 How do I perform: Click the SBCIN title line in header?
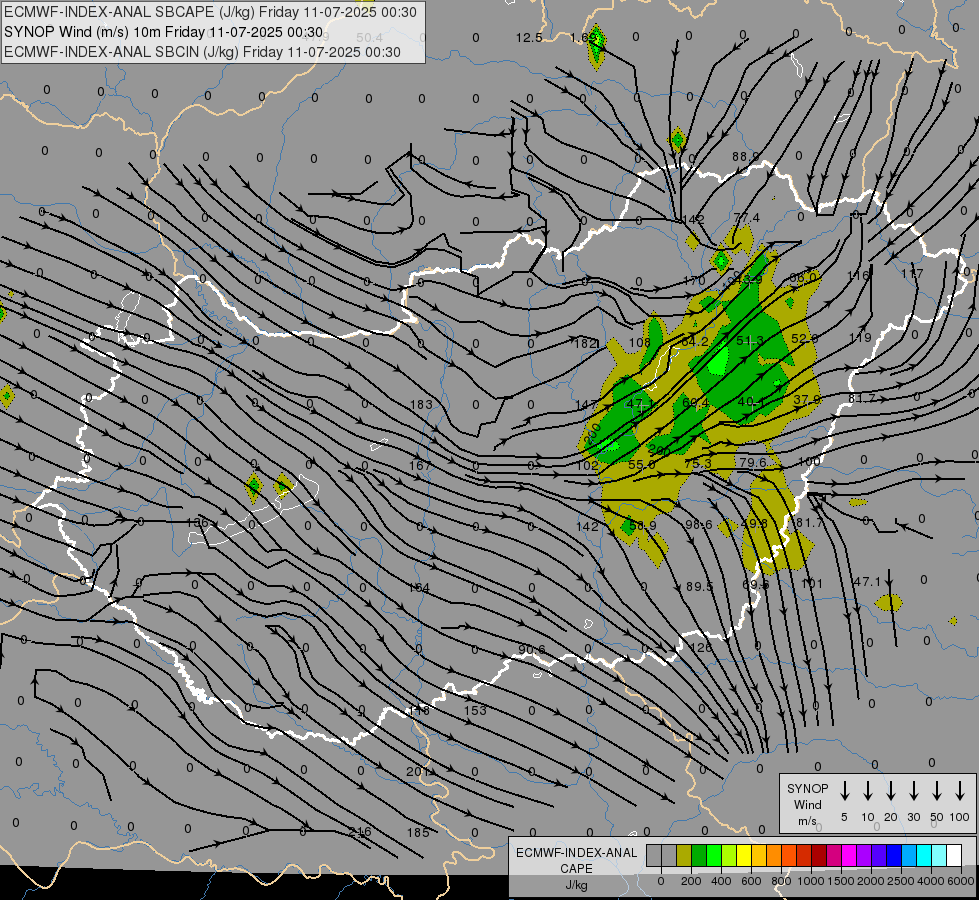pos(202,52)
